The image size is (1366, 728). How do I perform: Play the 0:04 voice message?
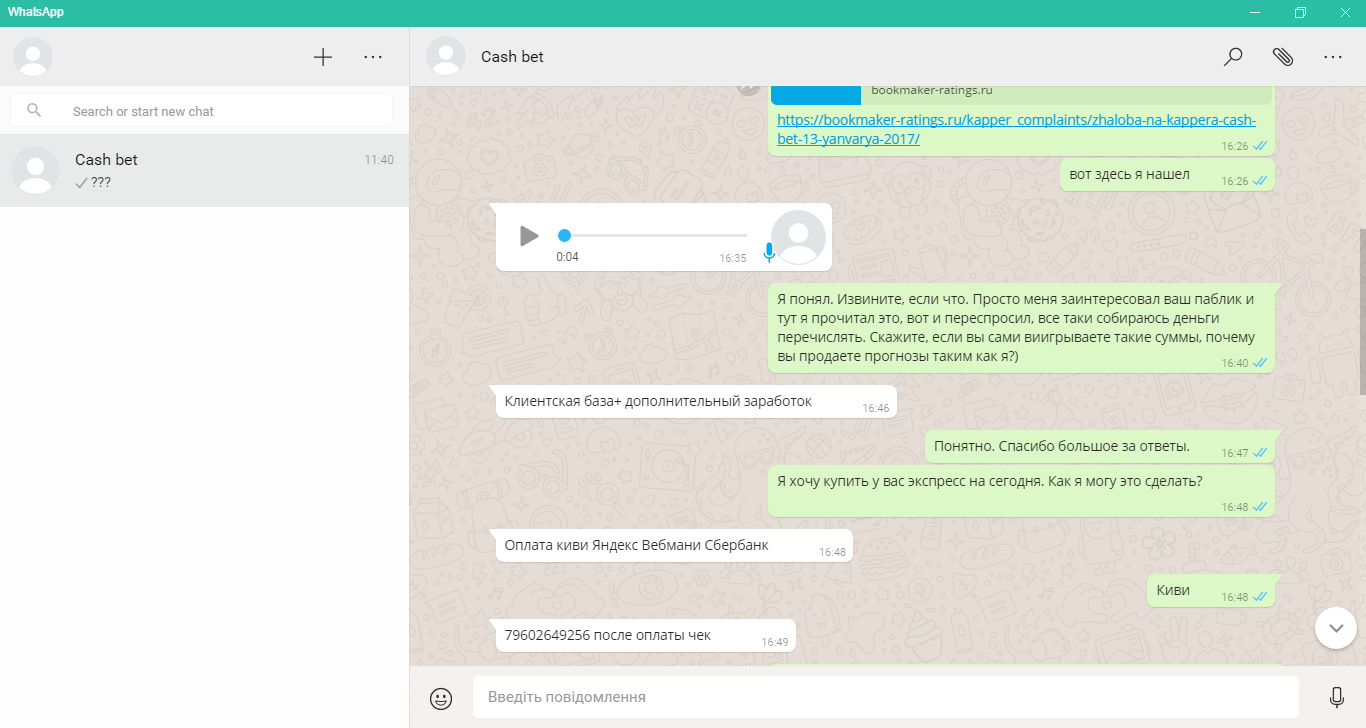pyautogui.click(x=529, y=236)
